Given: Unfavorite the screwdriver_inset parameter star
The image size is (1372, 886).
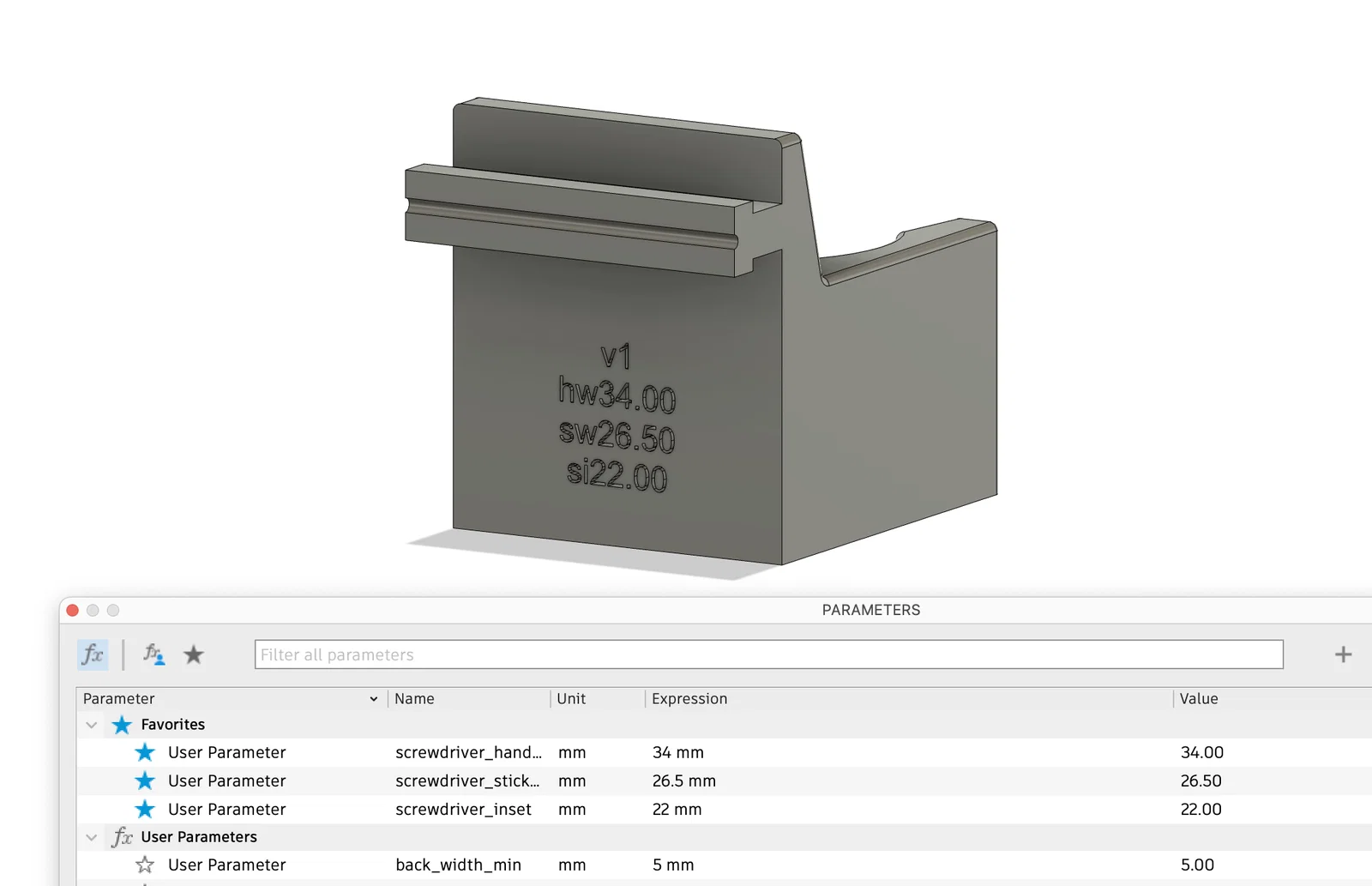Looking at the screenshot, I should click(145, 809).
